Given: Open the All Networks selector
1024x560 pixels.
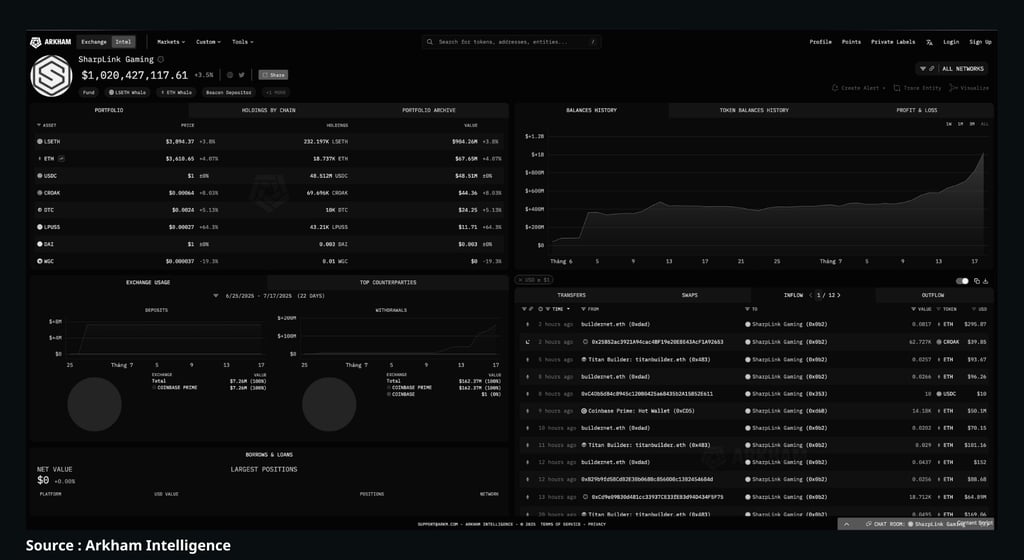Looking at the screenshot, I should point(953,69).
